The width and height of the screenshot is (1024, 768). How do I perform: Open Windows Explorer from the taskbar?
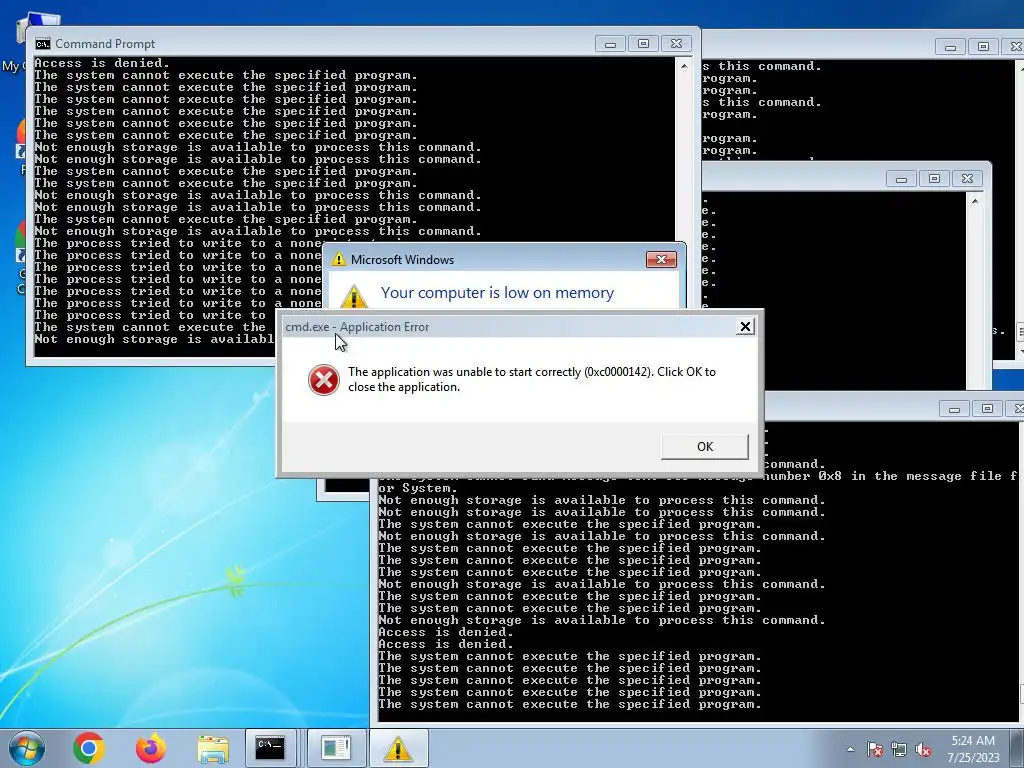tap(213, 749)
